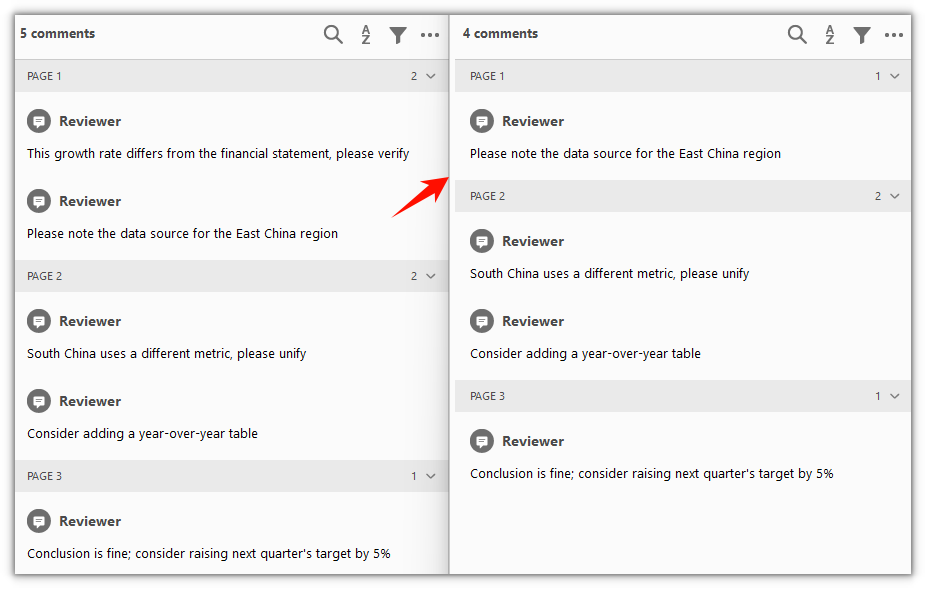This screenshot has height=589, width=926.
Task: Filter comments in the 5 comments panel
Action: (x=398, y=35)
